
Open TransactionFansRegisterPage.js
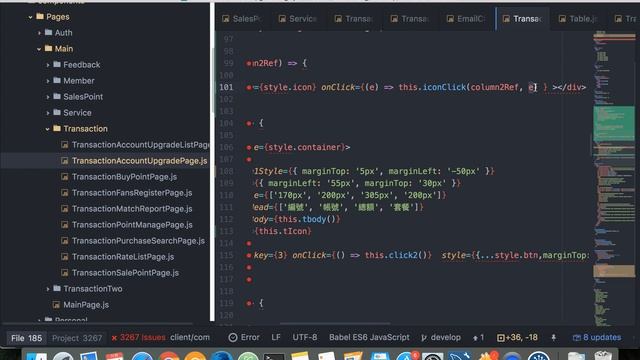[132, 193]
